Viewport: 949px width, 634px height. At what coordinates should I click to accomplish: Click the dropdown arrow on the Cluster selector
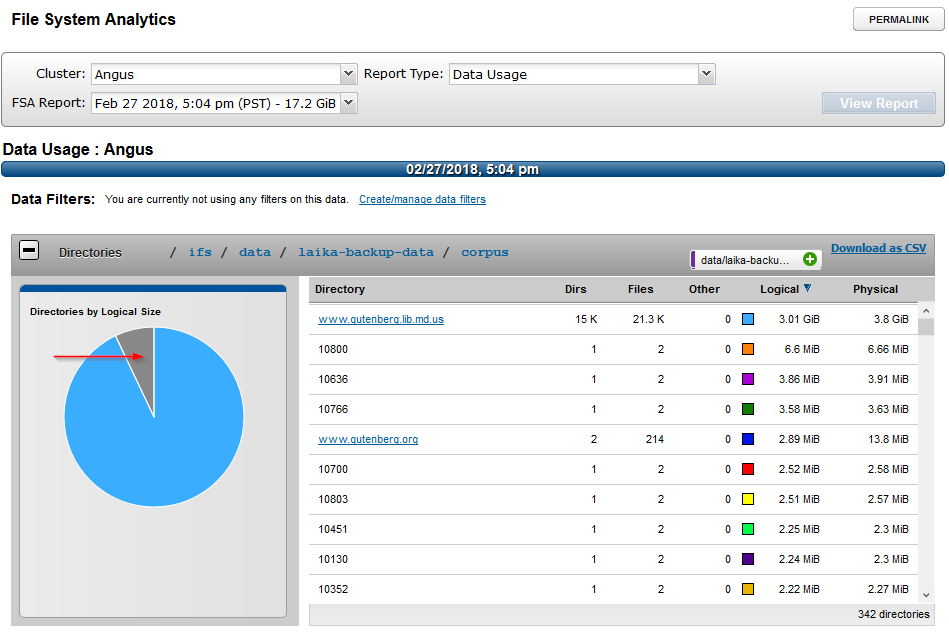coord(348,74)
